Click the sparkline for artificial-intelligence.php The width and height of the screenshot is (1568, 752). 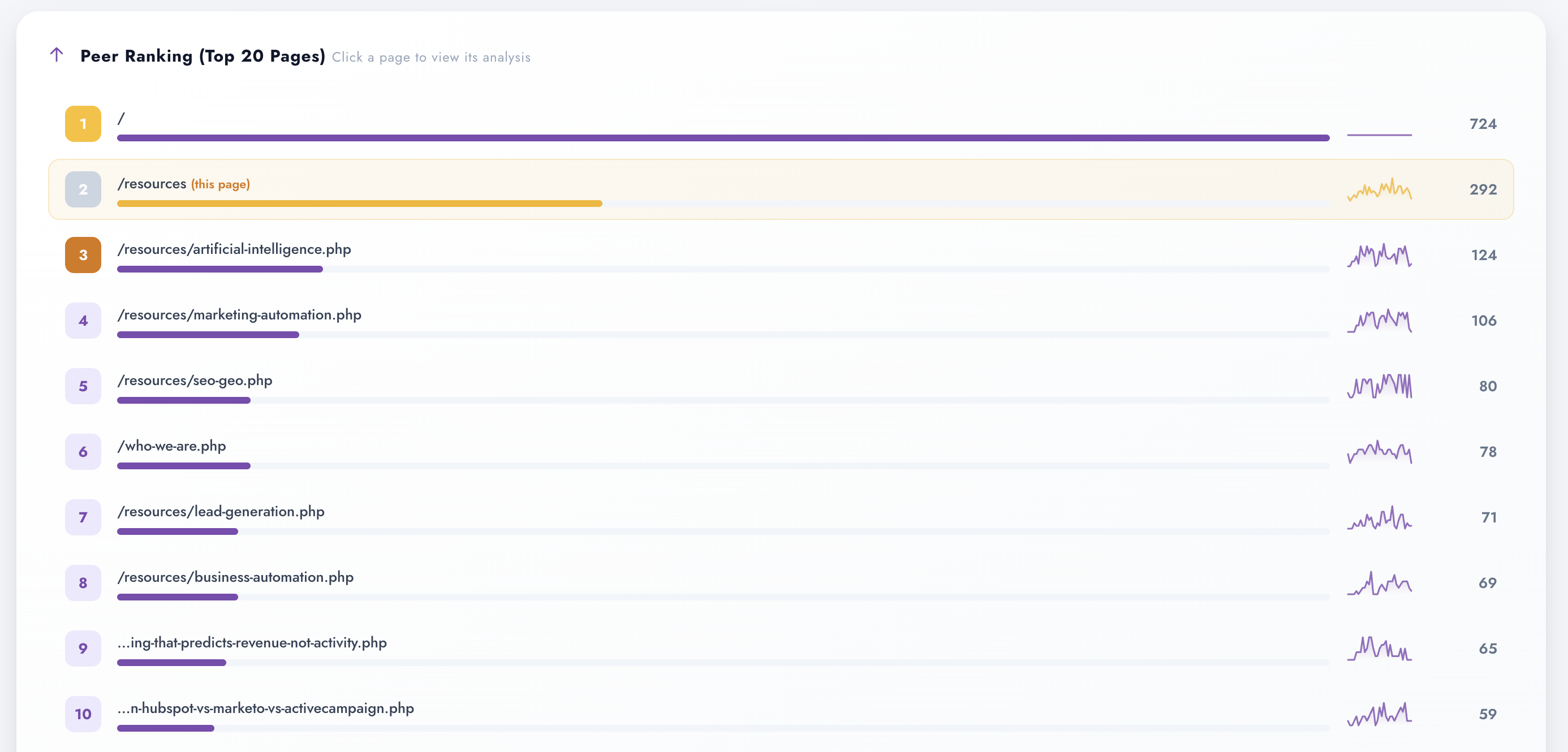click(1379, 256)
